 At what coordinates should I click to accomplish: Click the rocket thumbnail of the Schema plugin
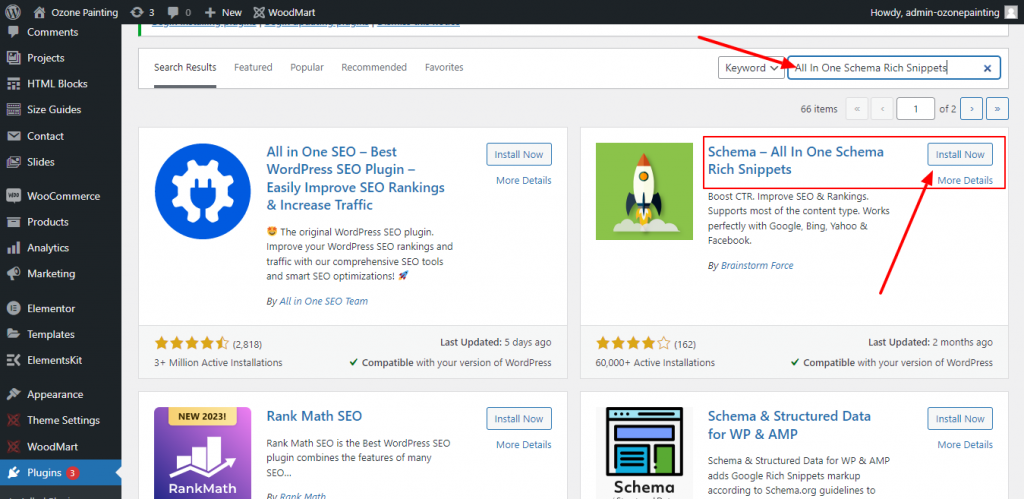[x=644, y=191]
